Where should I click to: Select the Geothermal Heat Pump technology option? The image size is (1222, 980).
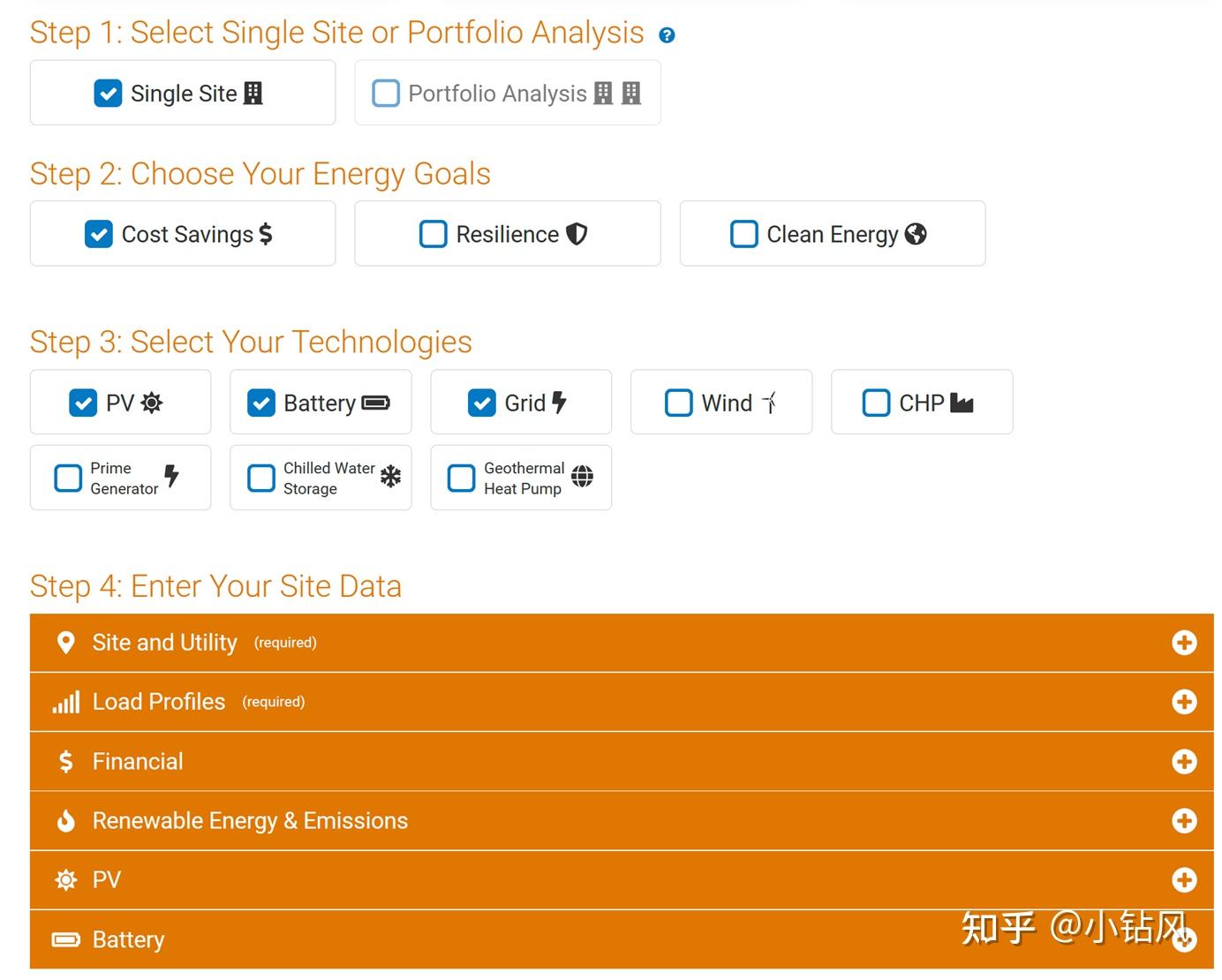tap(520, 478)
